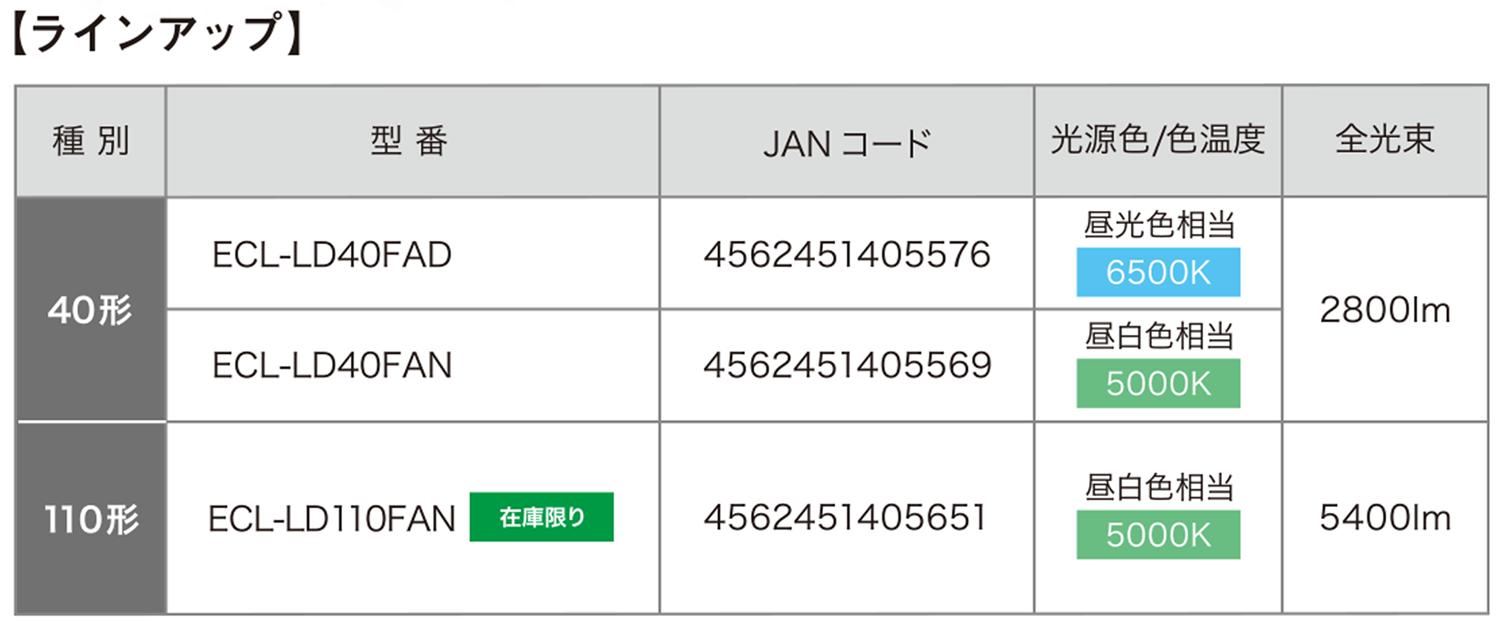Select JAN code 4562451405576
The width and height of the screenshot is (1500, 621).
(x=847, y=255)
